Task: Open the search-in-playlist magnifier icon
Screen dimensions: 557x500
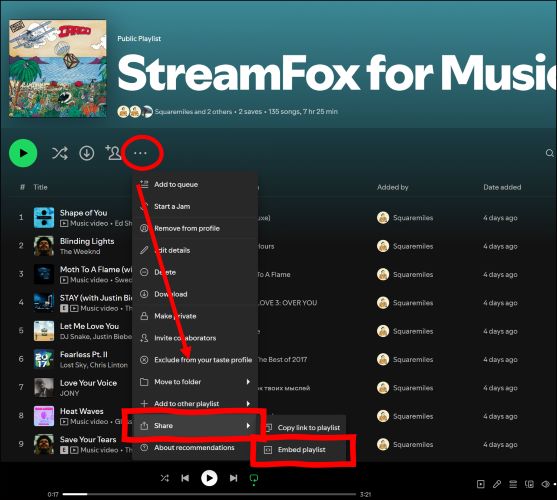Action: (x=550, y=153)
